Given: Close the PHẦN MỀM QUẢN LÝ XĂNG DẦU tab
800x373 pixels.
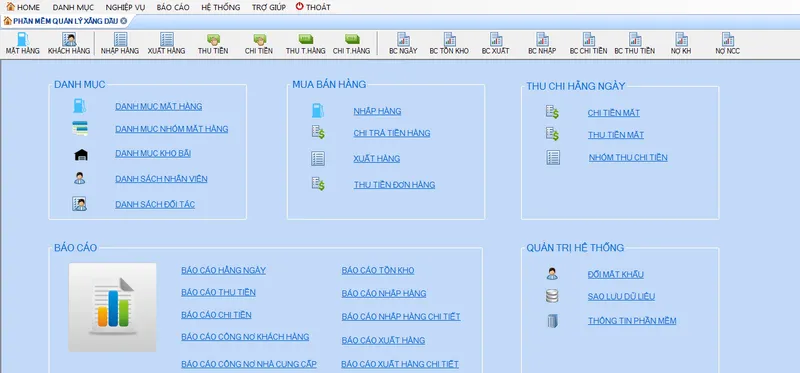Looking at the screenshot, I should point(123,21).
